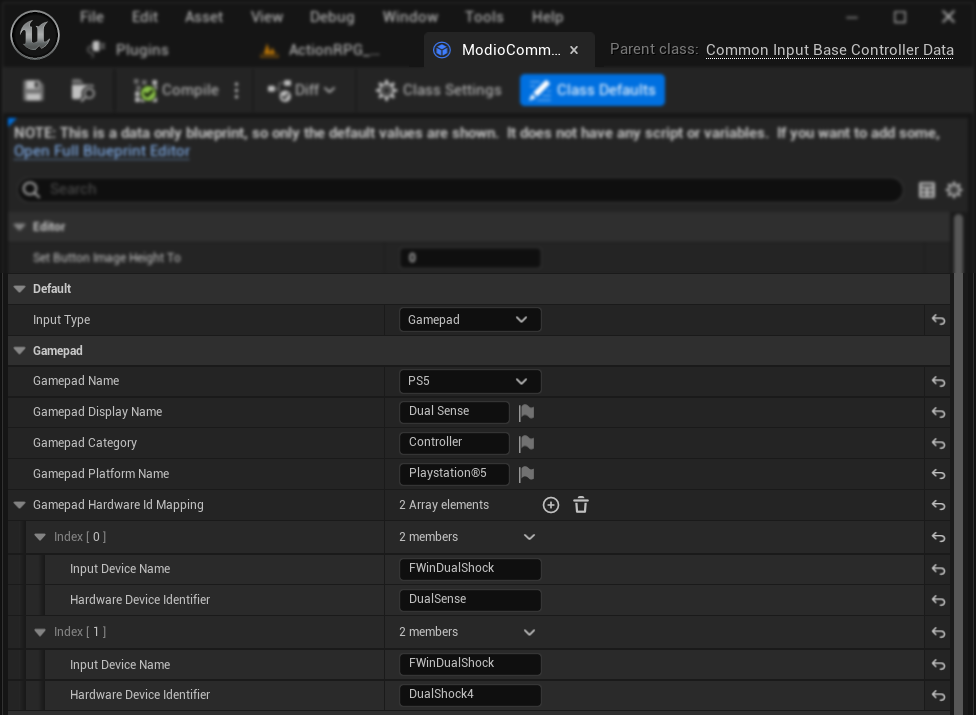Collapse the Gamepad category

(20, 350)
